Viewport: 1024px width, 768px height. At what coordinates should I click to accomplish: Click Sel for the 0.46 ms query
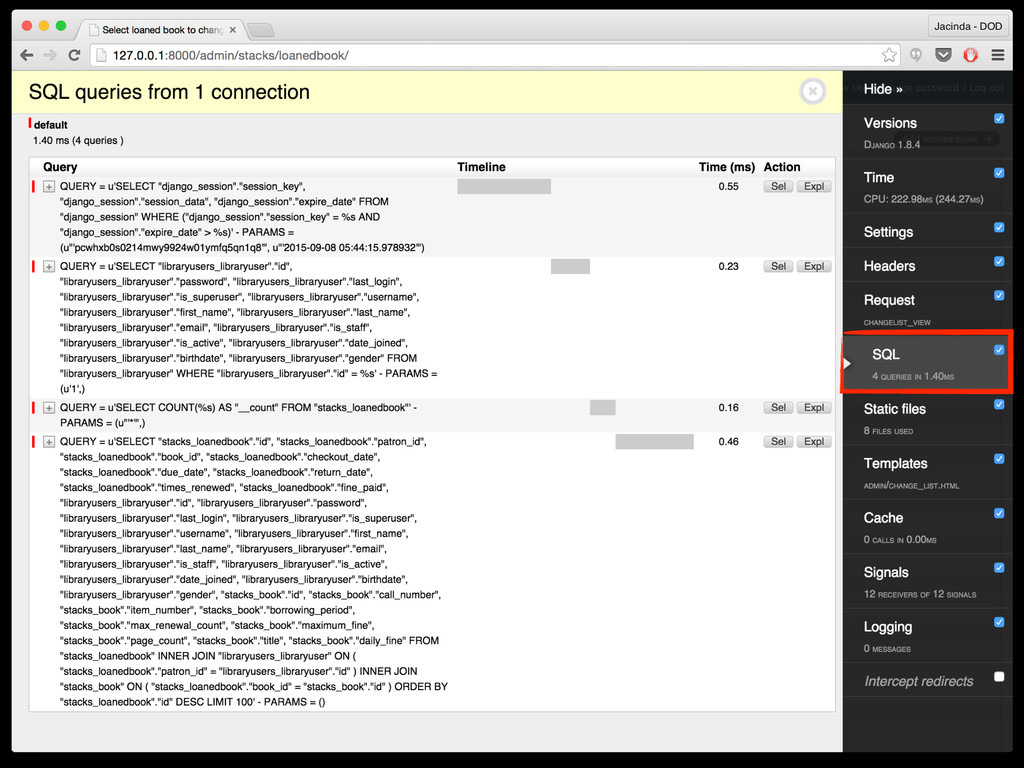[x=778, y=441]
